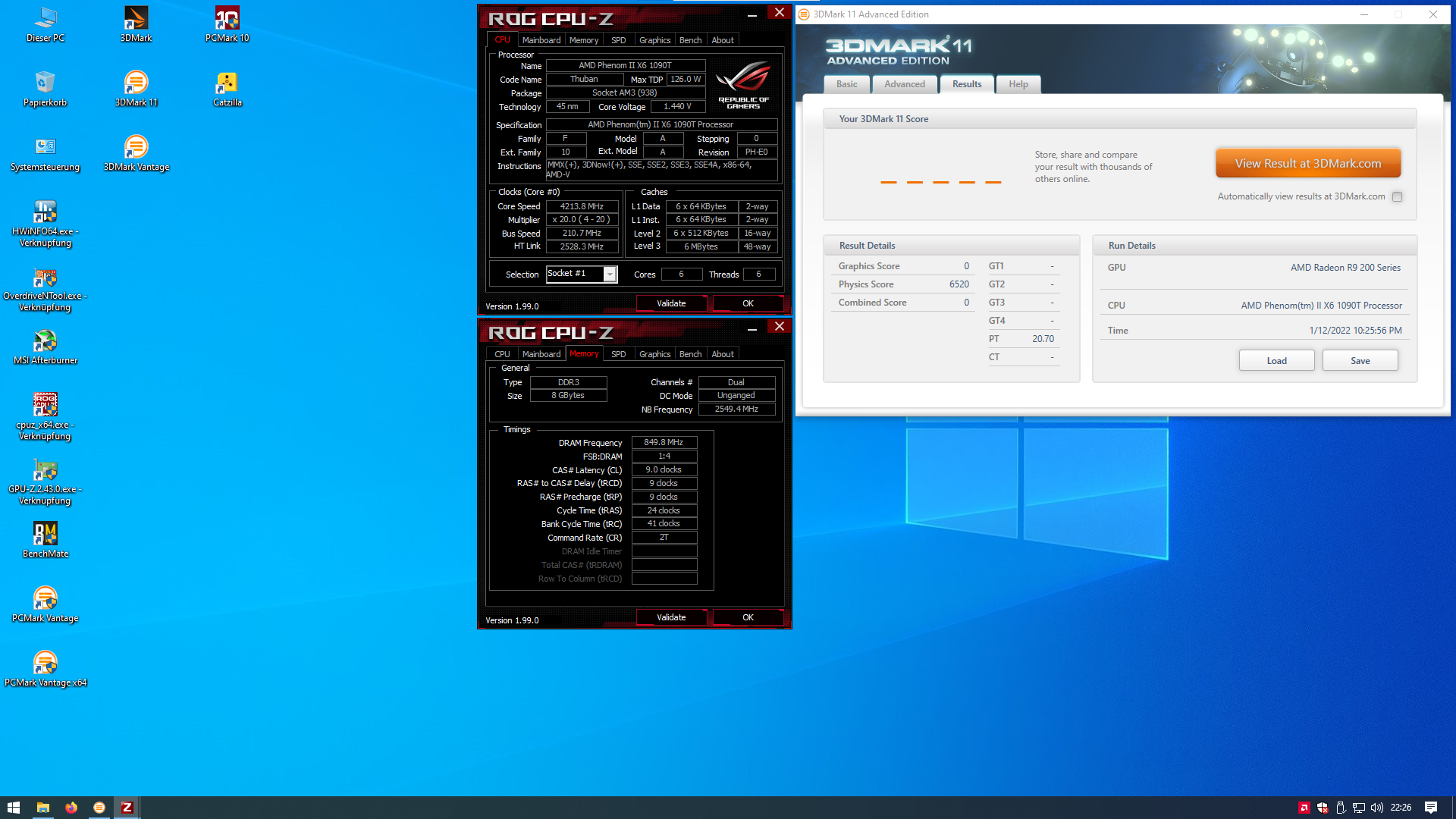Click Validate in top CPU-Z window
This screenshot has height=819, width=1456.
(x=671, y=303)
